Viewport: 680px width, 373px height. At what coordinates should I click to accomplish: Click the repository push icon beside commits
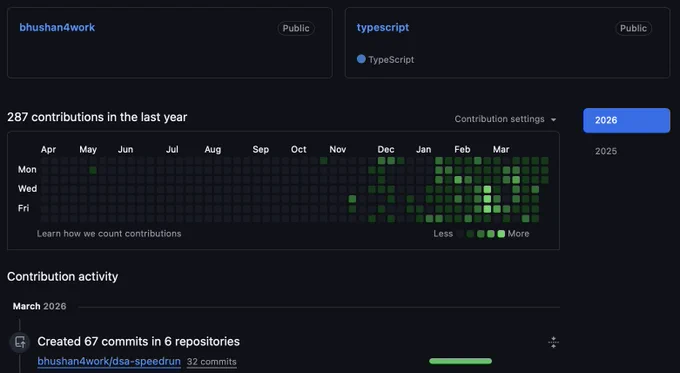pyautogui.click(x=20, y=342)
